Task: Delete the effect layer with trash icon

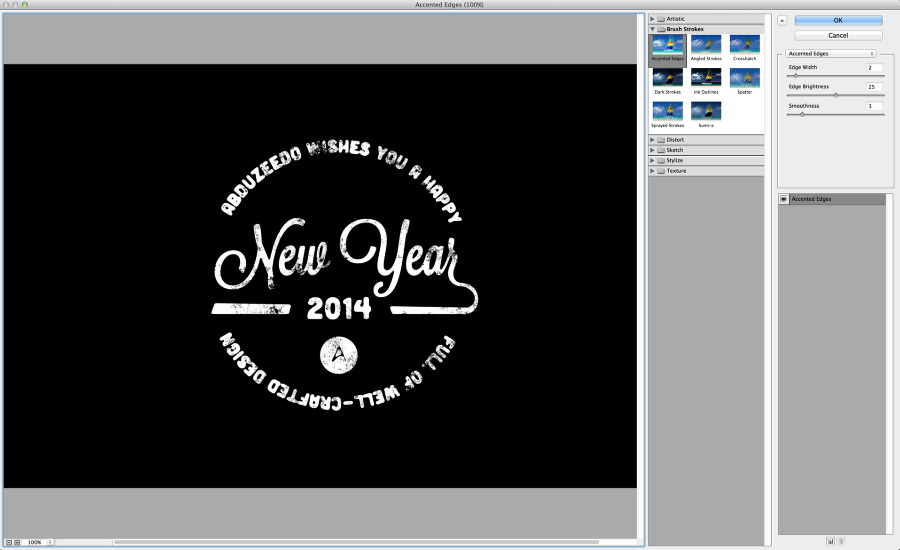Action: tap(841, 541)
